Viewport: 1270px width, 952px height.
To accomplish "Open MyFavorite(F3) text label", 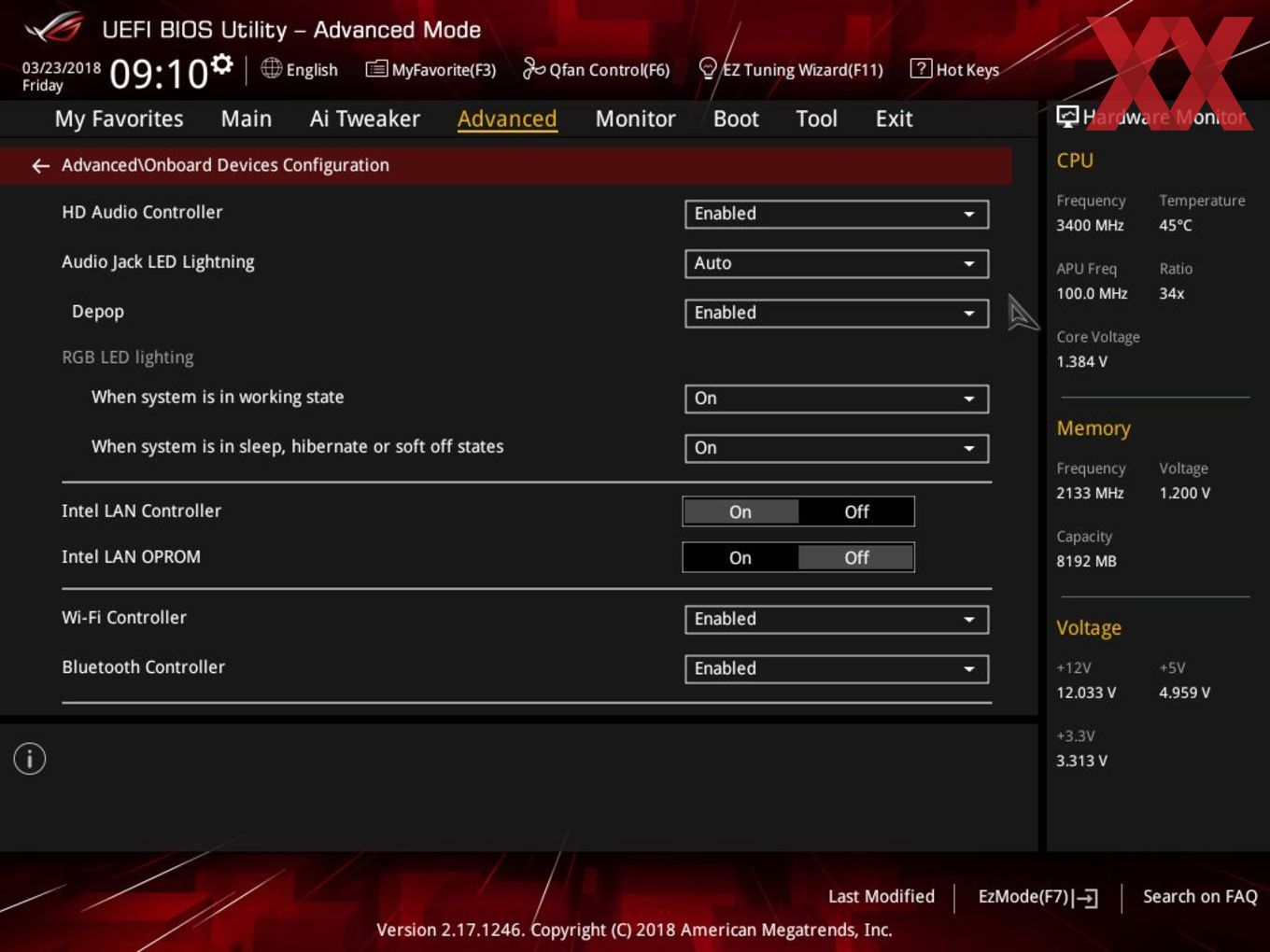I will (x=444, y=70).
